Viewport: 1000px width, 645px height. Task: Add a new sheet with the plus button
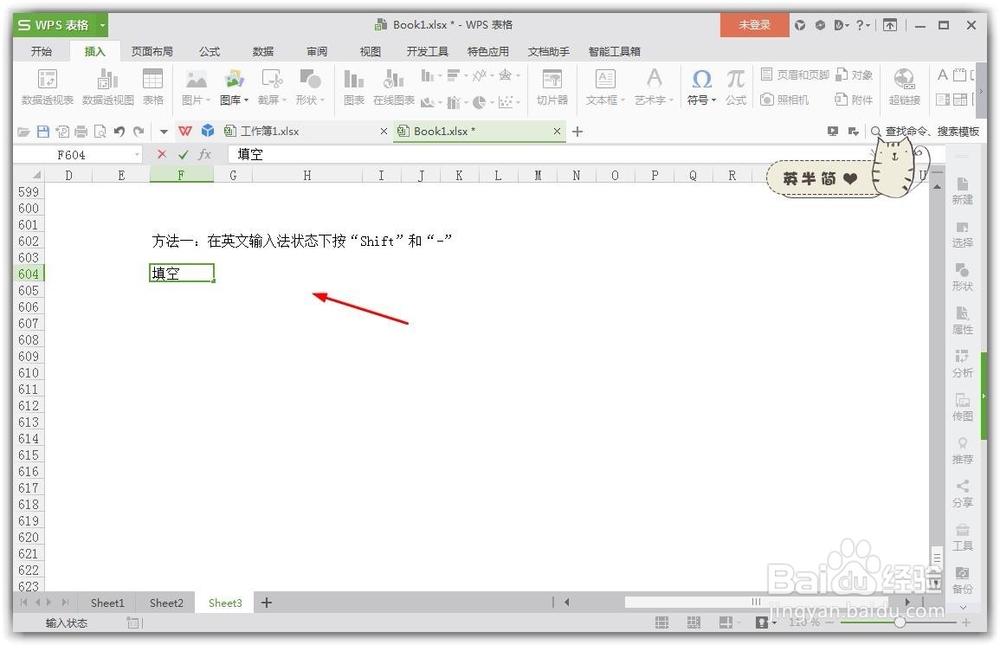pyautogui.click(x=266, y=603)
